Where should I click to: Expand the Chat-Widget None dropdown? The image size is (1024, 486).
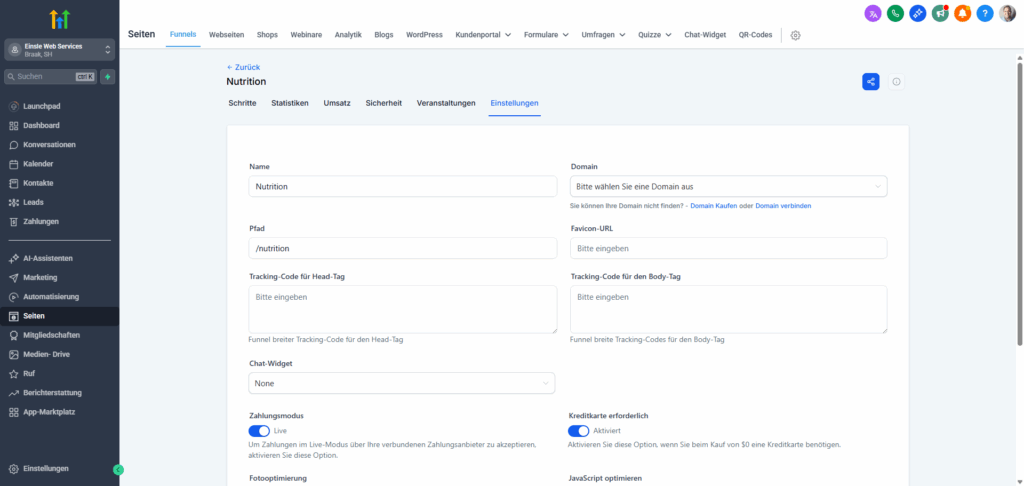(x=402, y=383)
